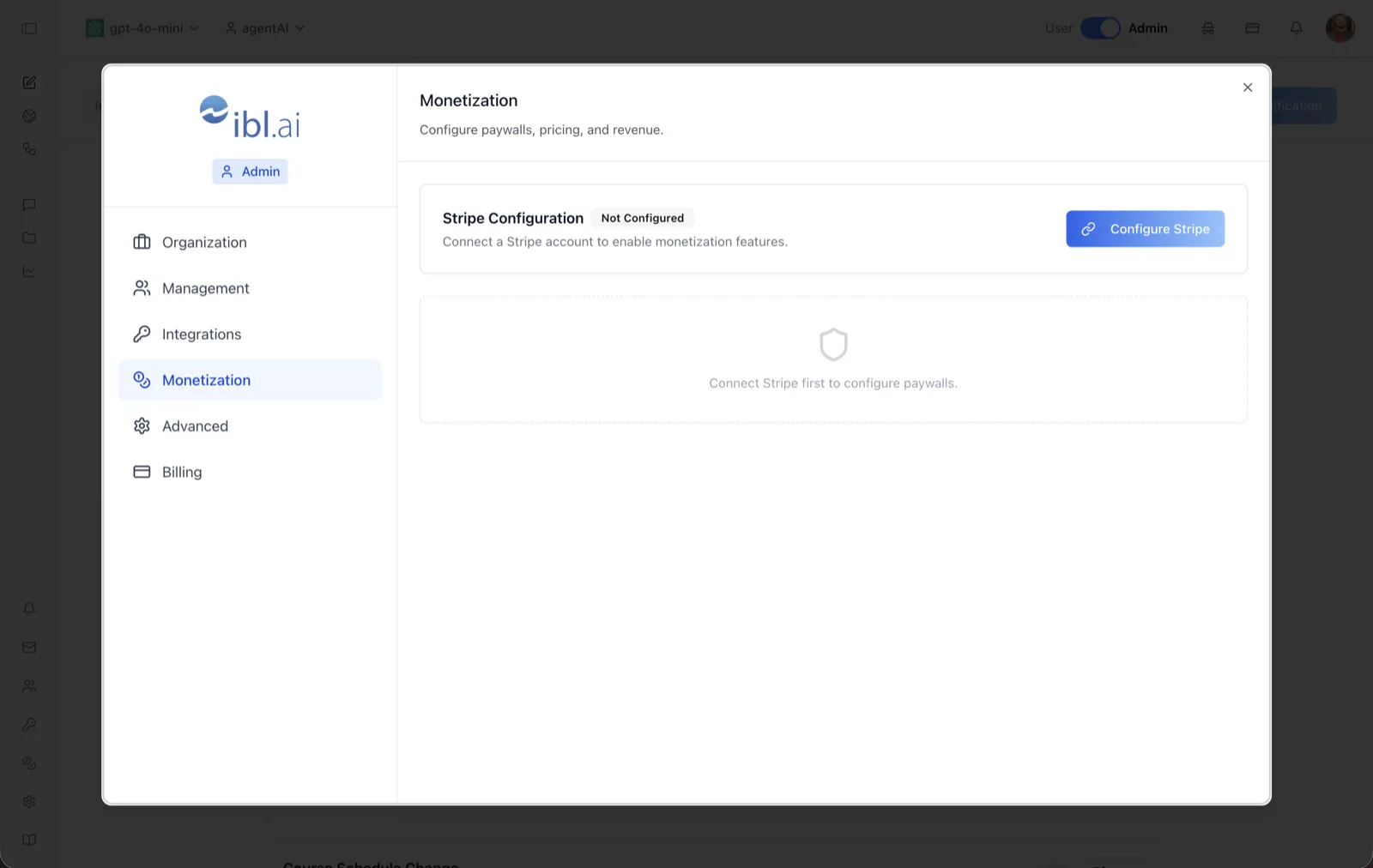Open the cube icon in left sidebar
1373x868 pixels.
pos(29,116)
